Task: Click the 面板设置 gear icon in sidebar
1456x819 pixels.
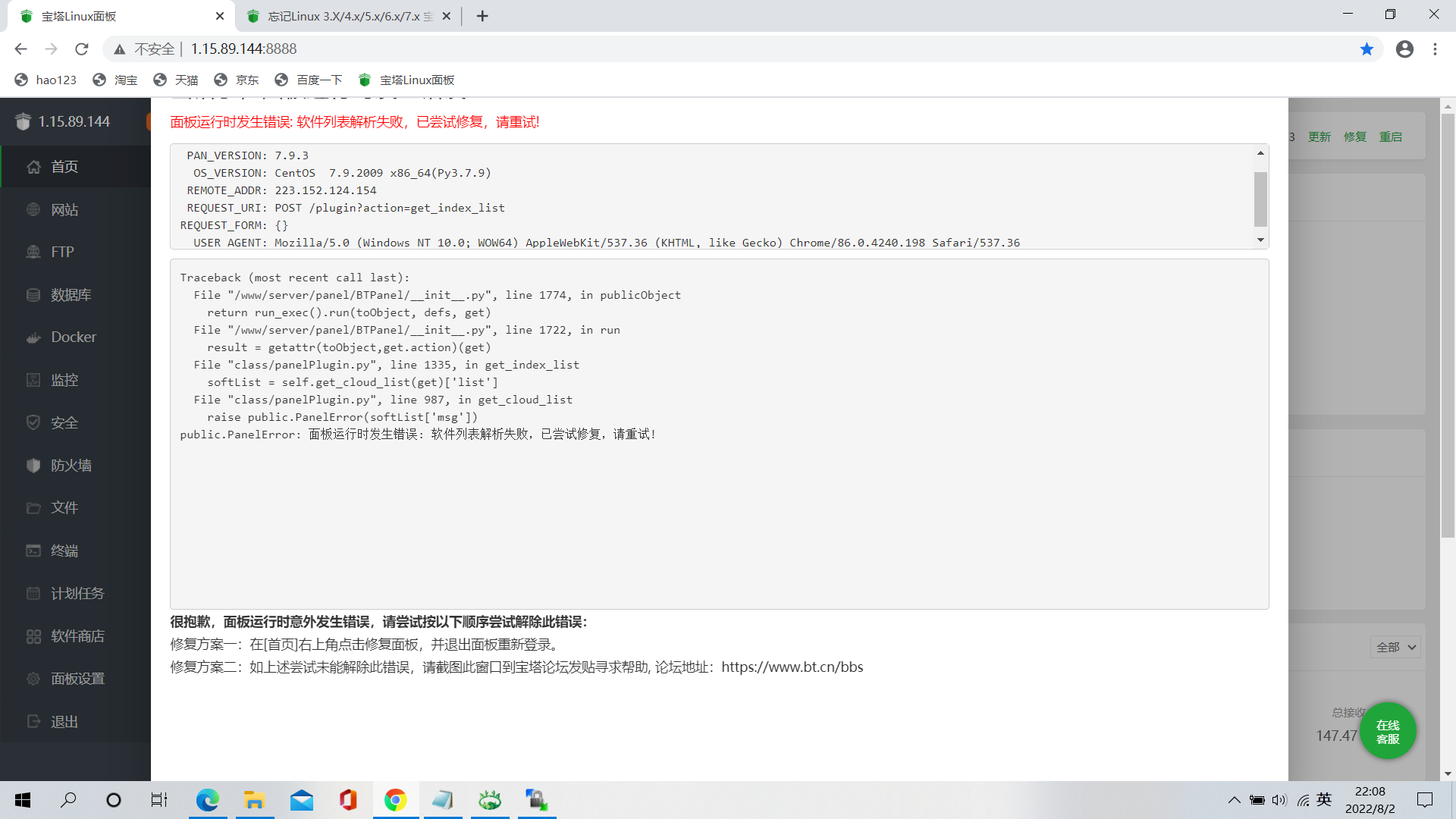Action: 33,679
